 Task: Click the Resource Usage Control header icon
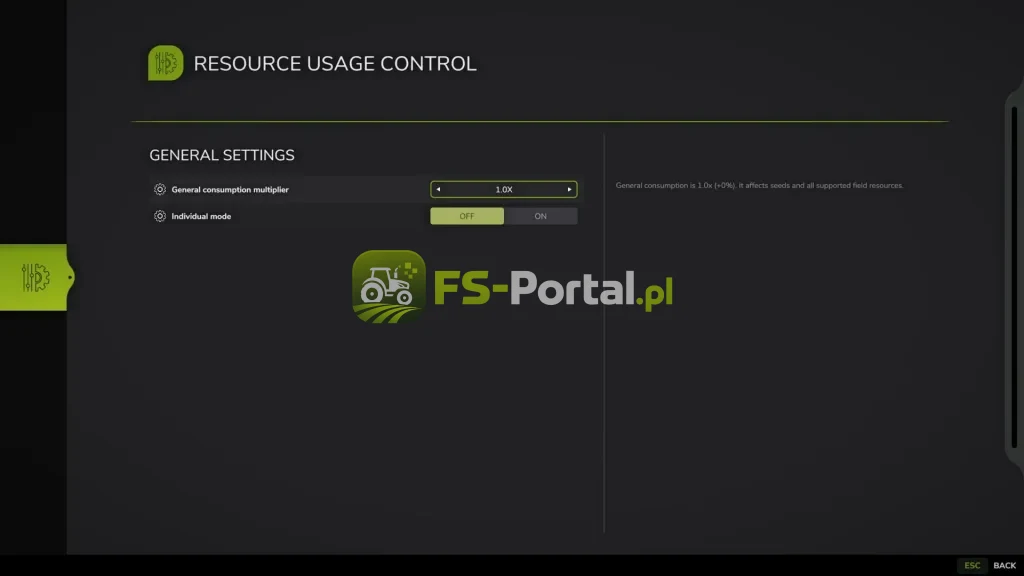point(165,63)
